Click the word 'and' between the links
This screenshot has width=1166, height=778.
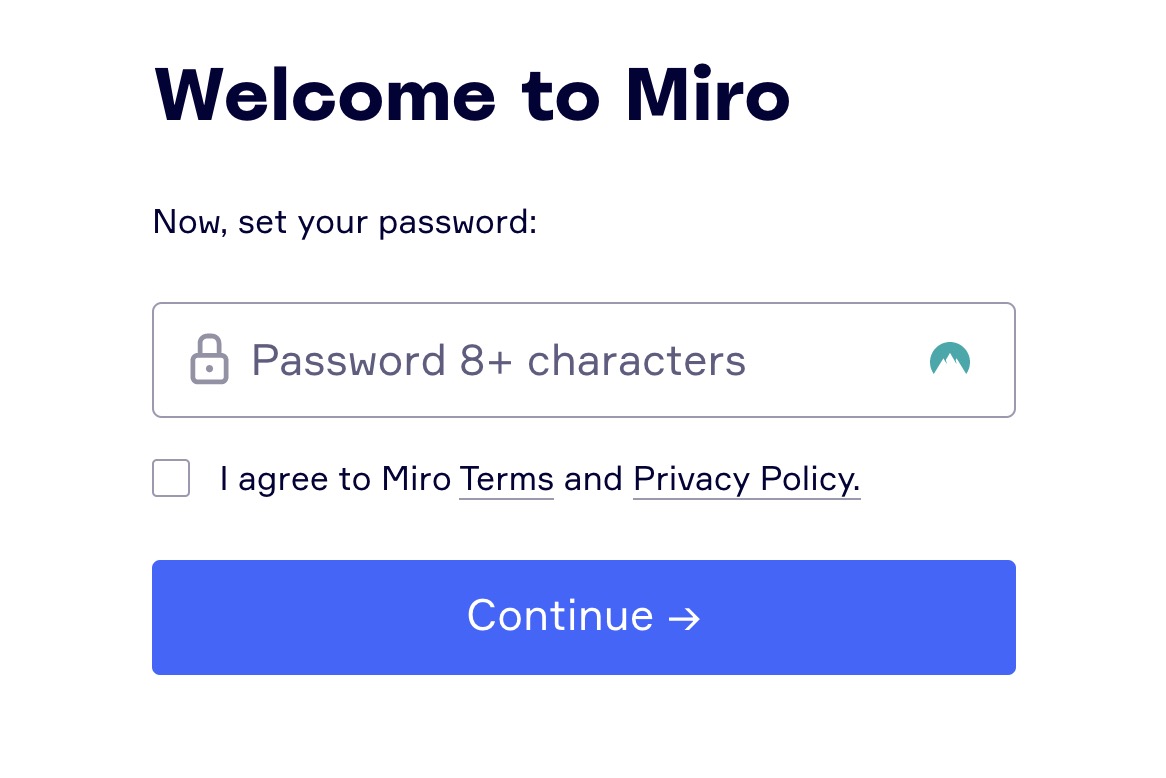[593, 479]
